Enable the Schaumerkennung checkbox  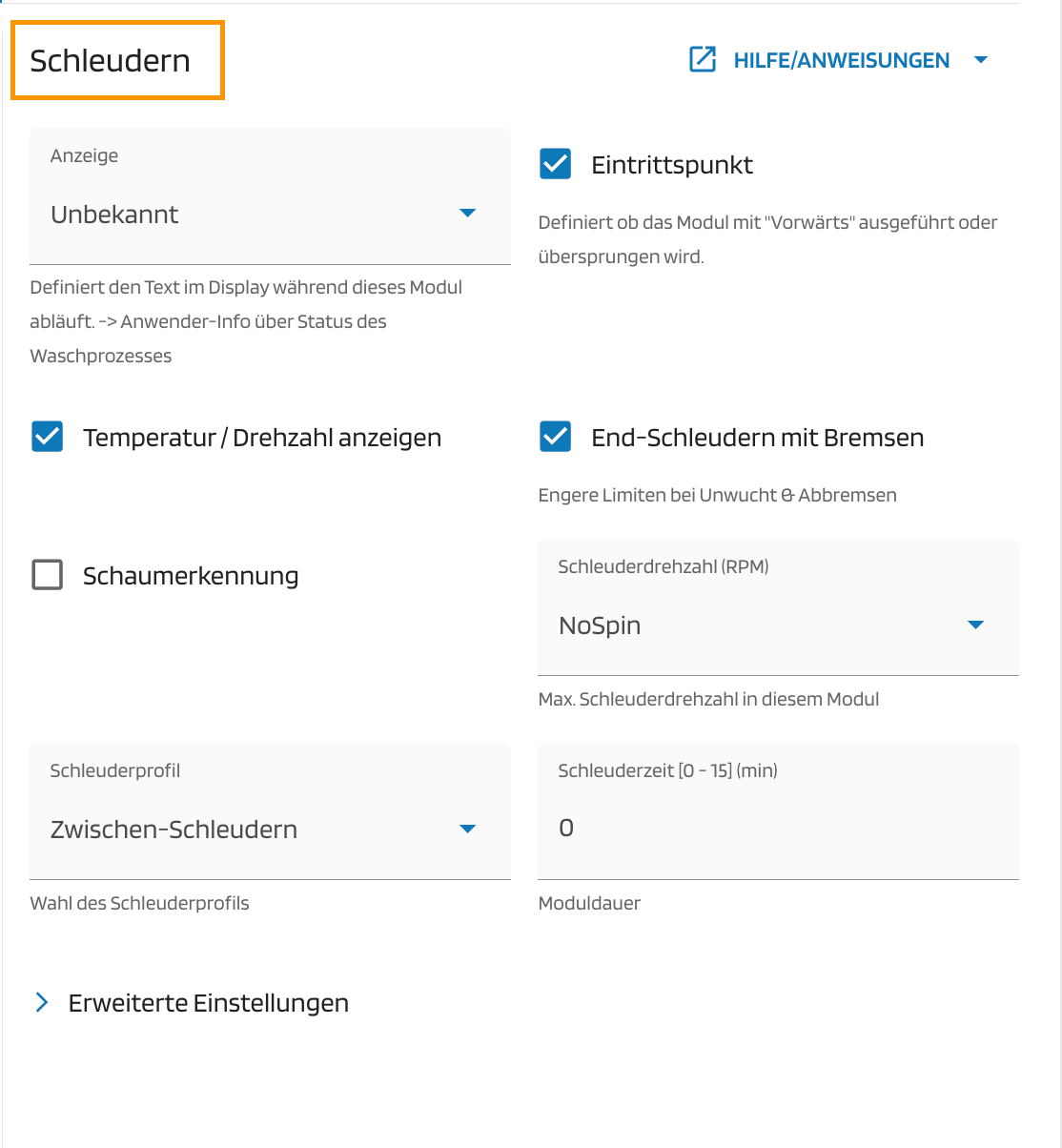tap(47, 575)
